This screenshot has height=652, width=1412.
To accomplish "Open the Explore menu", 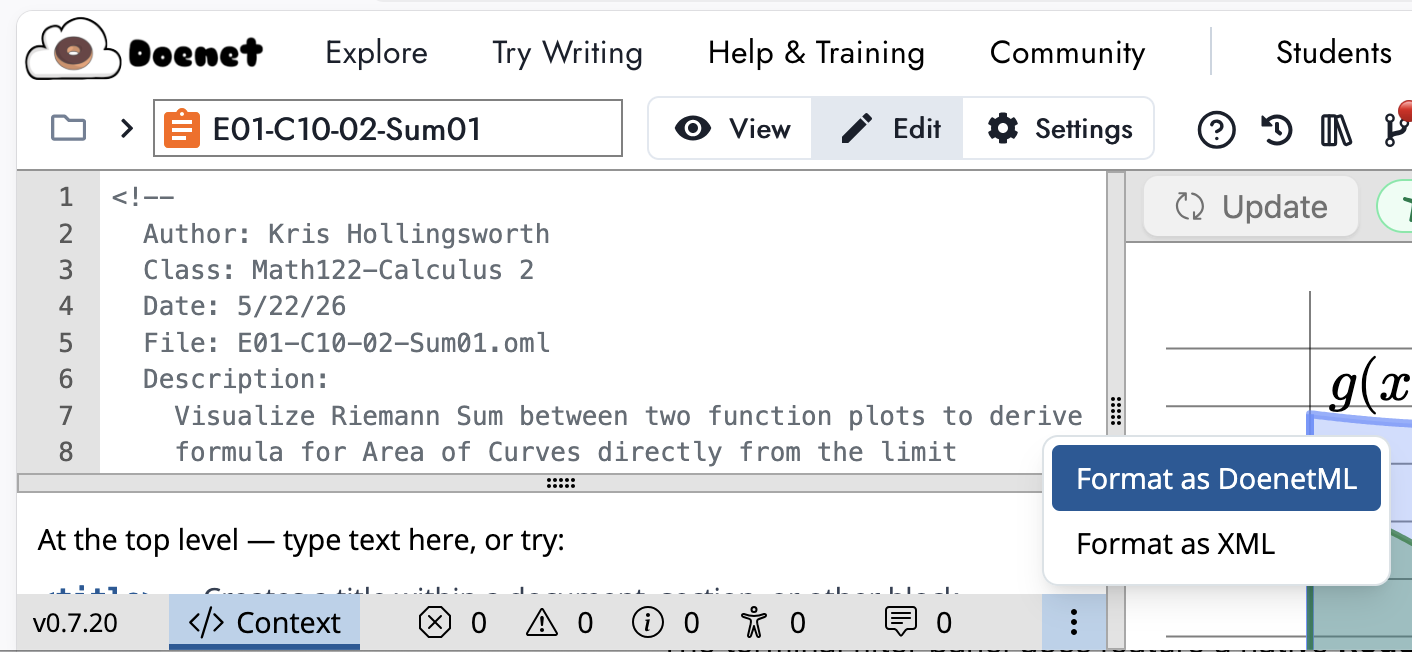I will (376, 52).
